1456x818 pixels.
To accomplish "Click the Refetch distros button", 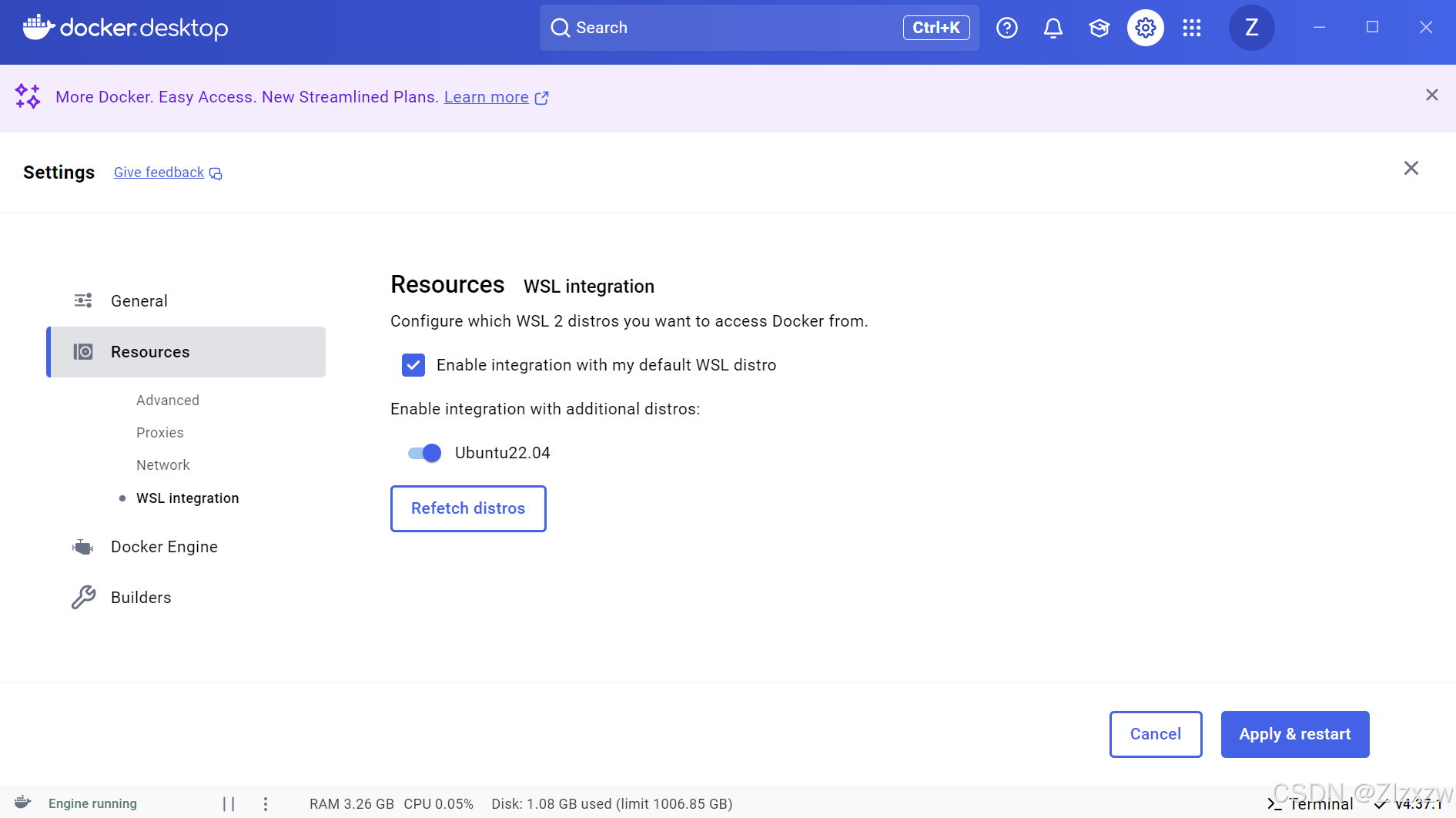I will pos(468,508).
